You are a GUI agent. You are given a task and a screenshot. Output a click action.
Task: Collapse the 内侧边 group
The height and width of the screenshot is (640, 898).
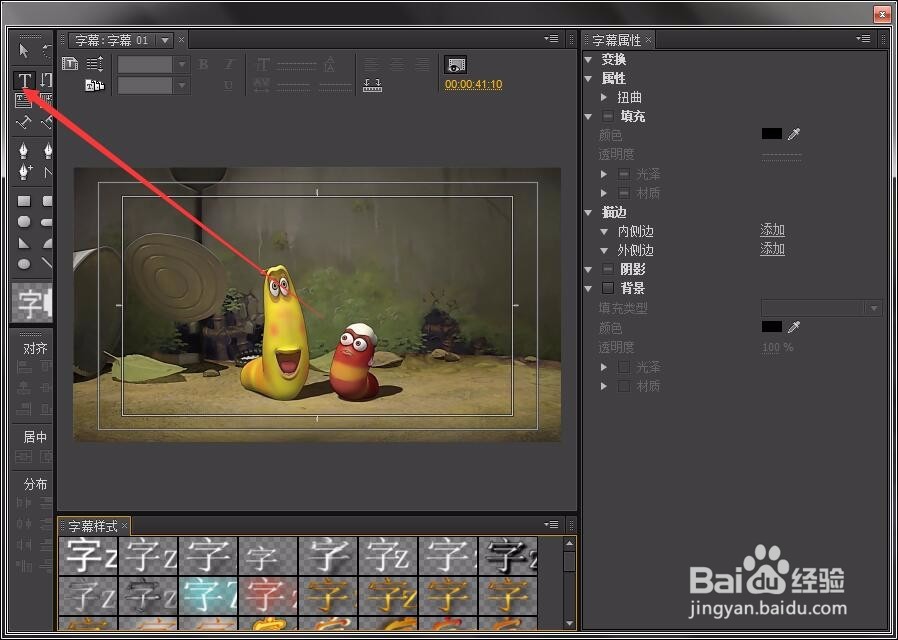point(604,232)
